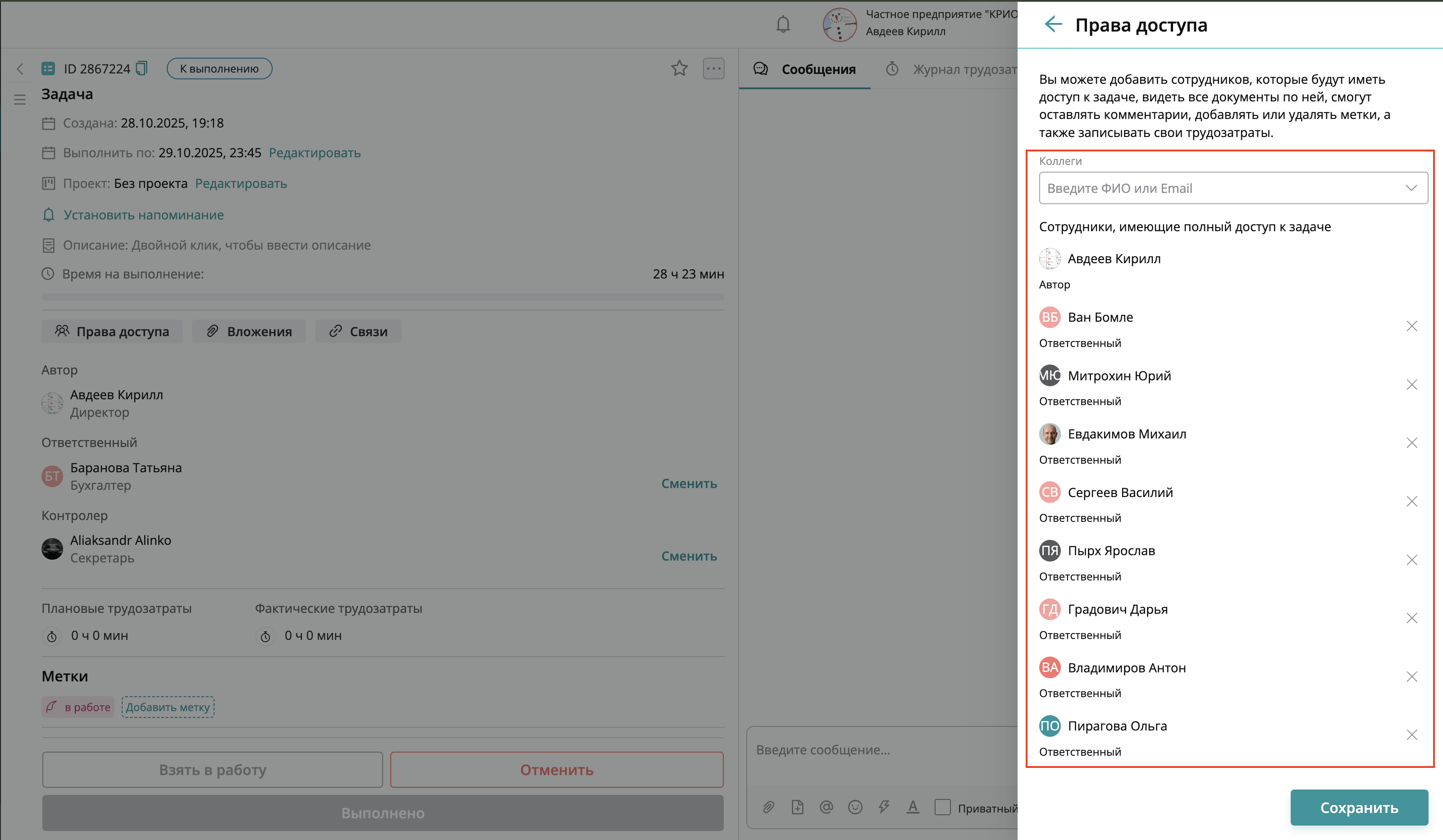Click the back arrow in Права доступа panel
The image size is (1443, 840).
click(x=1053, y=25)
